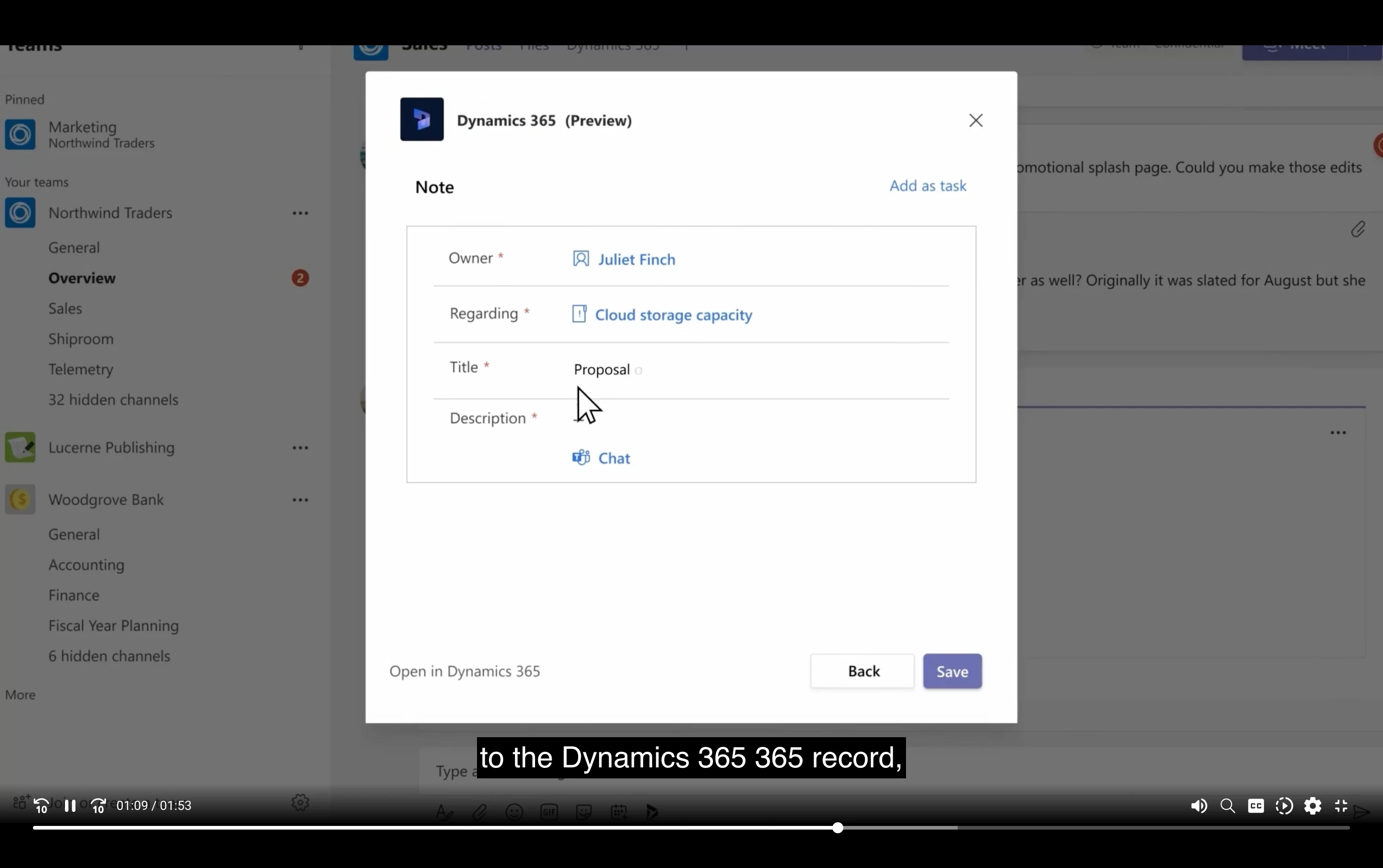1383x868 pixels.
Task: Seek using the video progress bar
Action: tap(691, 828)
